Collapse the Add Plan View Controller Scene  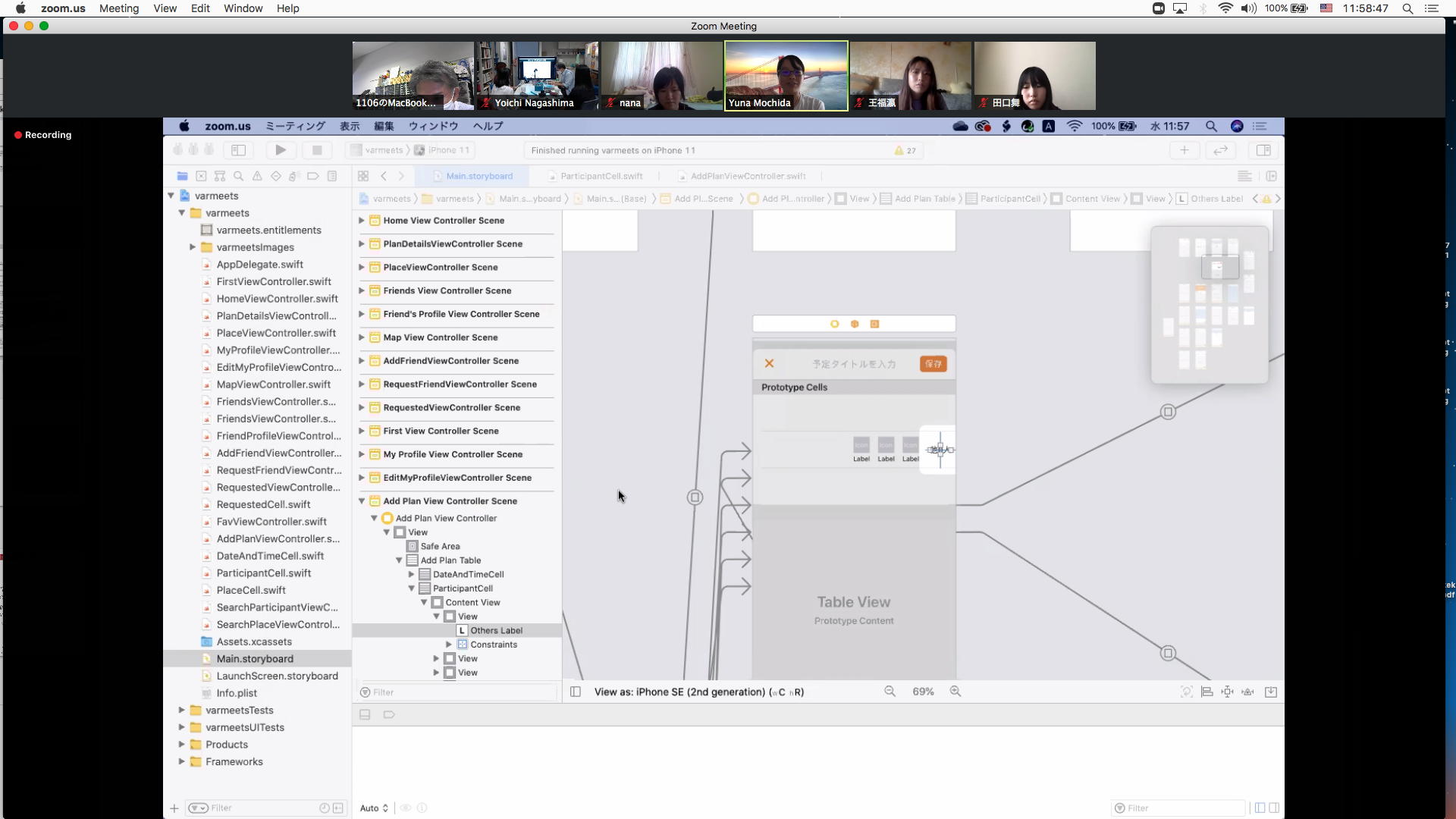click(x=362, y=501)
